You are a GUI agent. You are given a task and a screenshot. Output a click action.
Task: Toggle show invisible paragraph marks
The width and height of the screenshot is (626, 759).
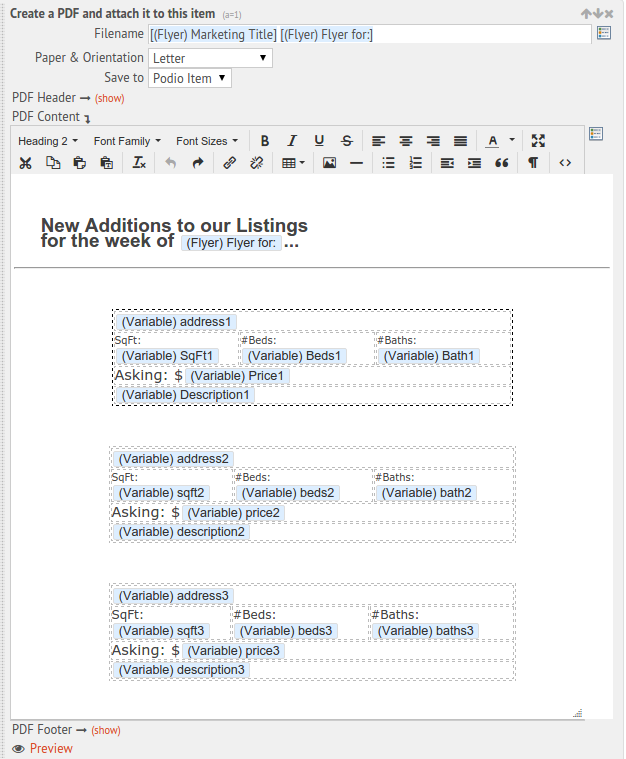coord(533,163)
